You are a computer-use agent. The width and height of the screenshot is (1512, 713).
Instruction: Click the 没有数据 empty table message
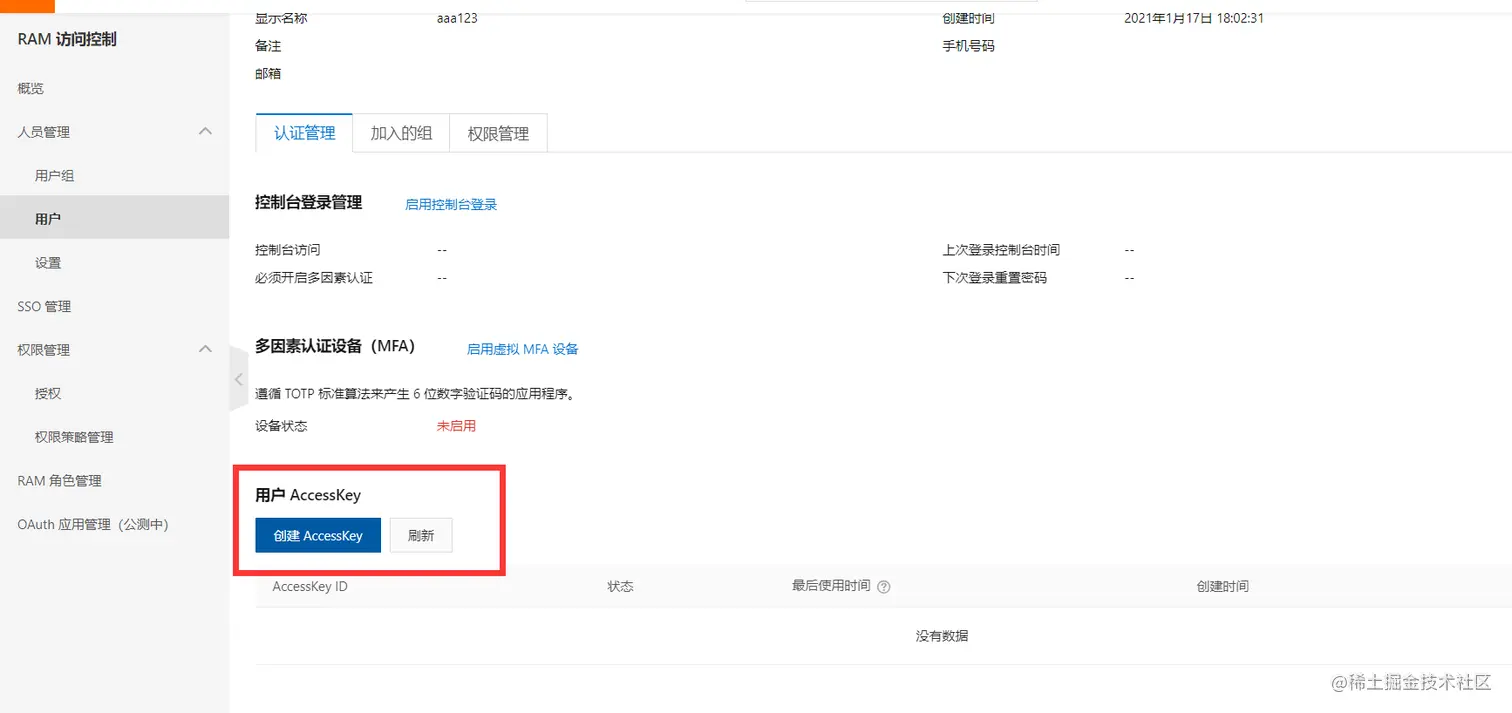click(x=942, y=635)
